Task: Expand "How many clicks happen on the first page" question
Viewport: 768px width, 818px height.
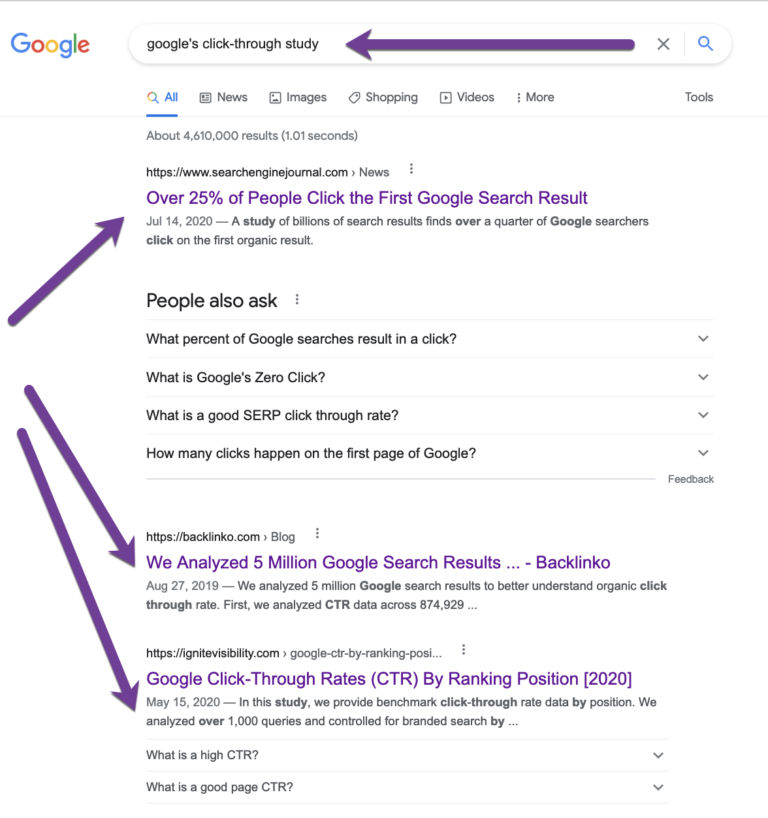Action: (703, 453)
